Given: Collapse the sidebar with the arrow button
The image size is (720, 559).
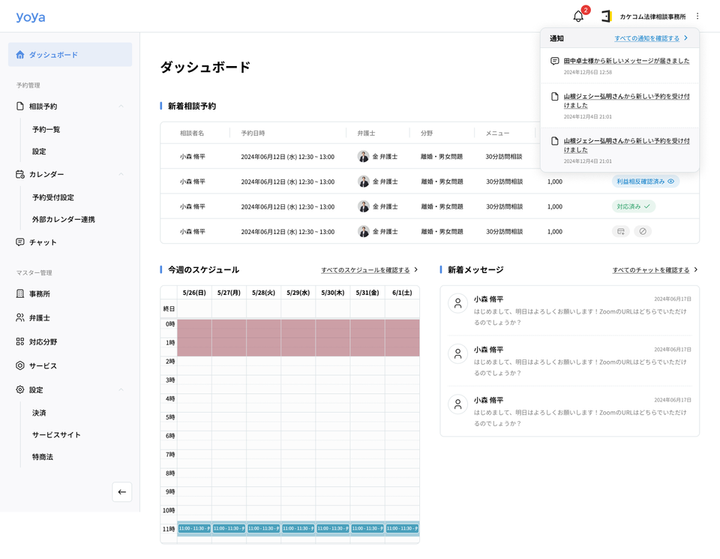Looking at the screenshot, I should pos(122,491).
